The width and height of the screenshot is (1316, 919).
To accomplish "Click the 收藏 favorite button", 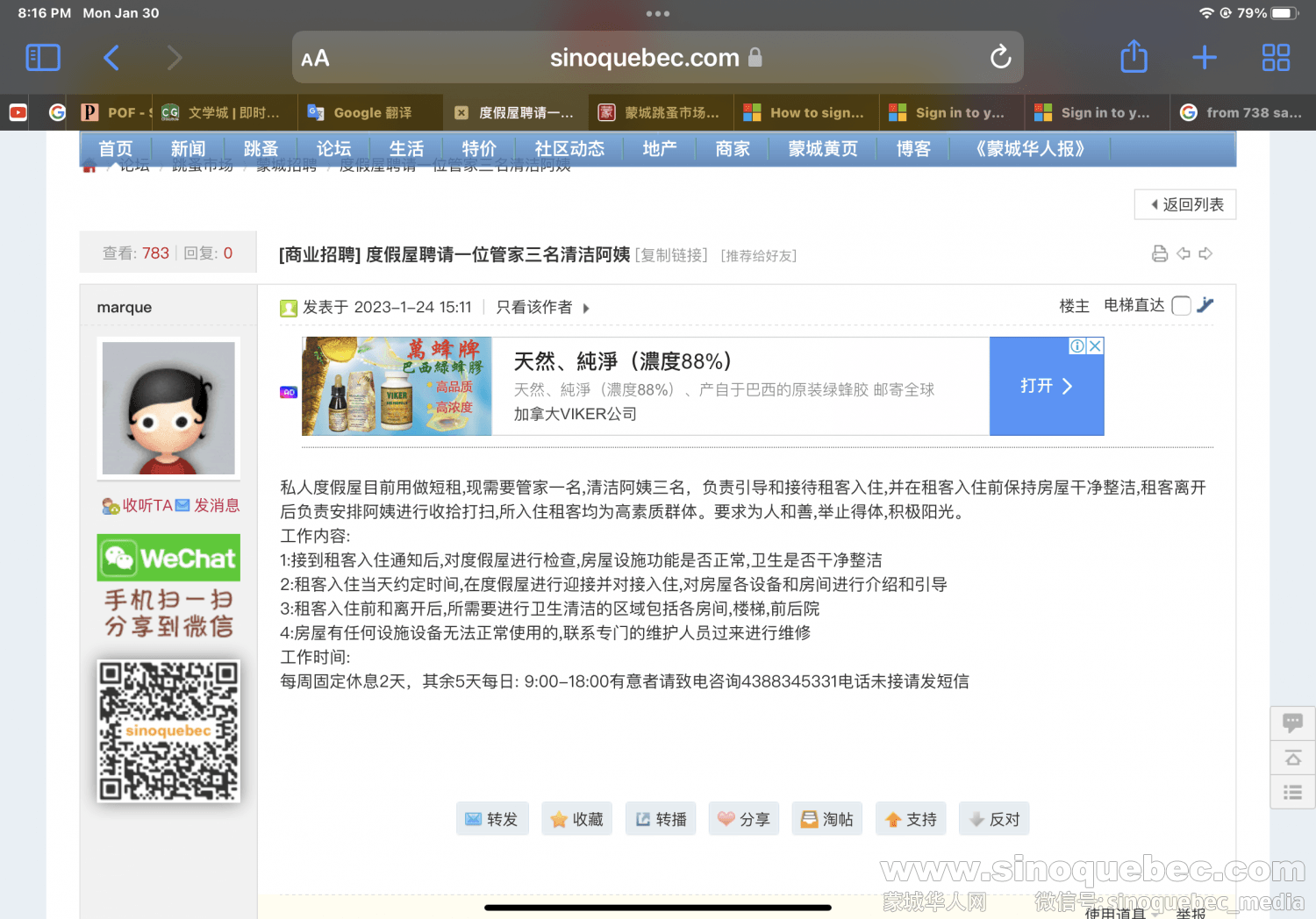I will [576, 819].
